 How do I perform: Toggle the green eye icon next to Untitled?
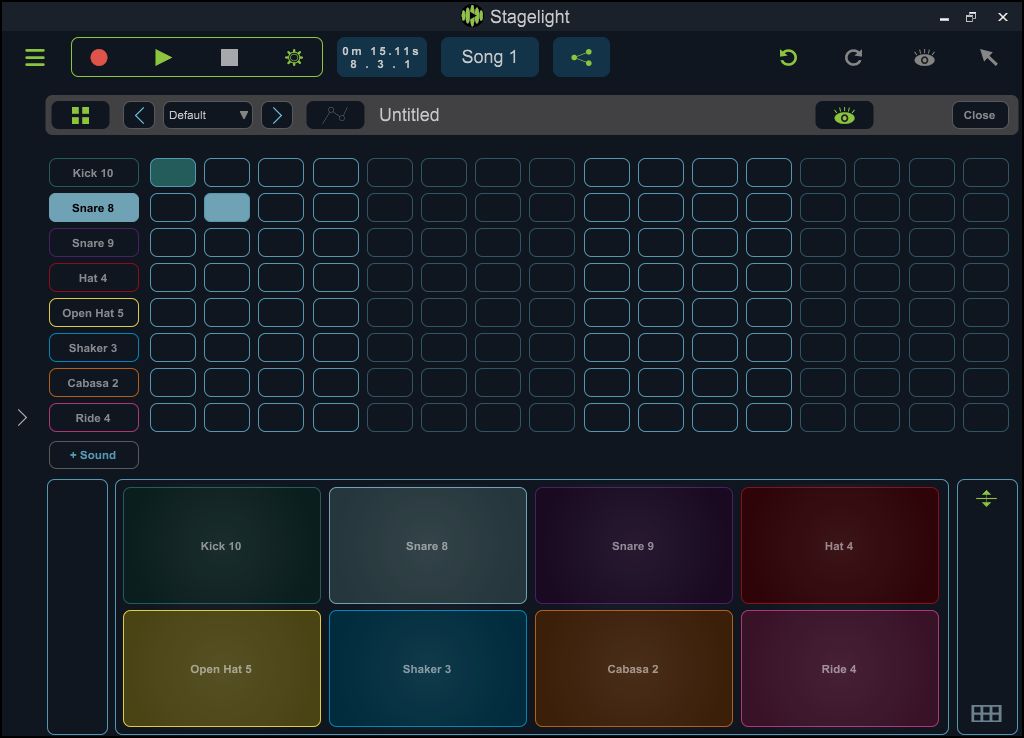coord(844,114)
